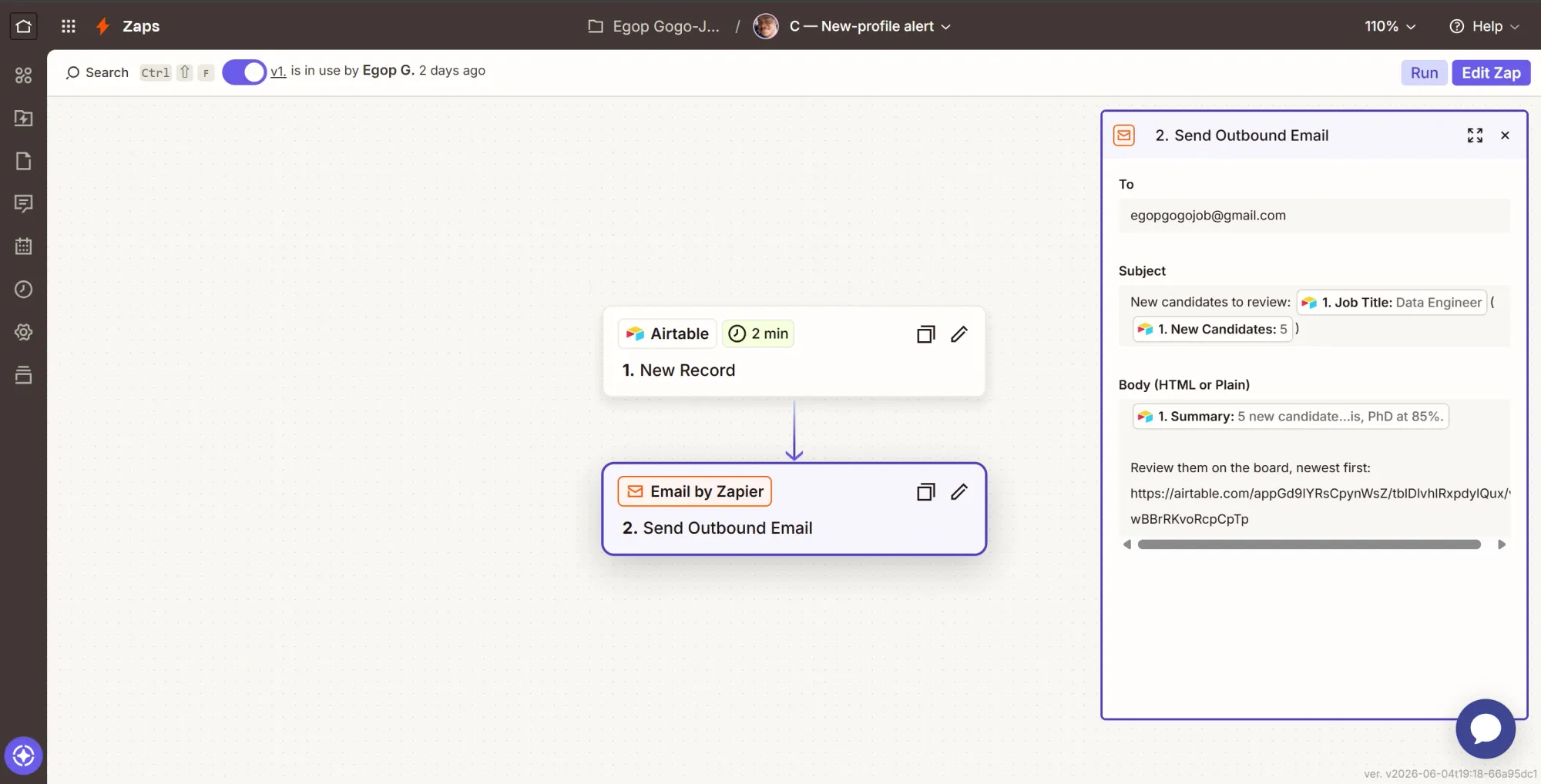The image size is (1541, 784).
Task: Open the apps grid launcher
Action: pos(69,26)
